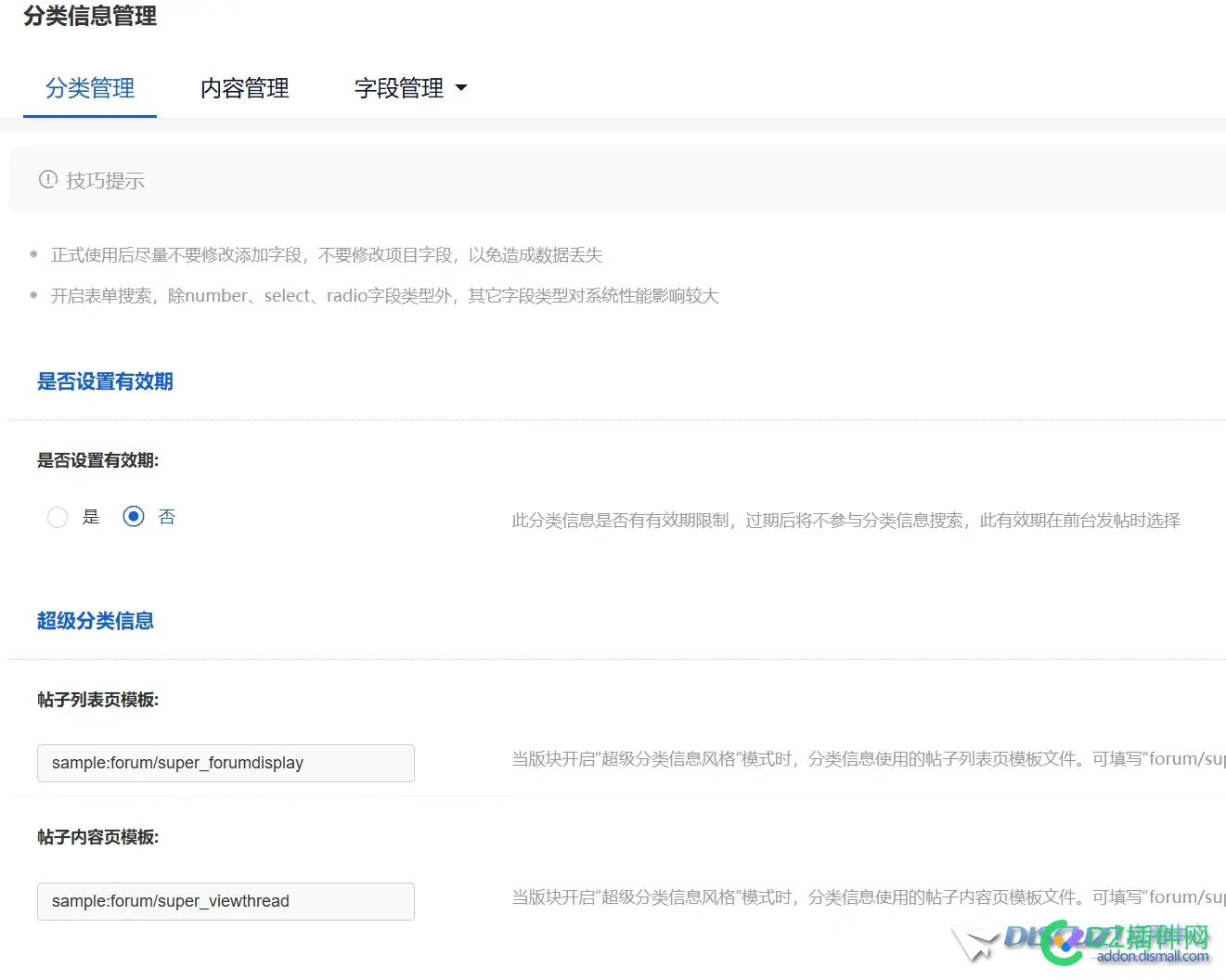
Task: Click the 帖子列表页模板 input field
Action: pos(226,763)
